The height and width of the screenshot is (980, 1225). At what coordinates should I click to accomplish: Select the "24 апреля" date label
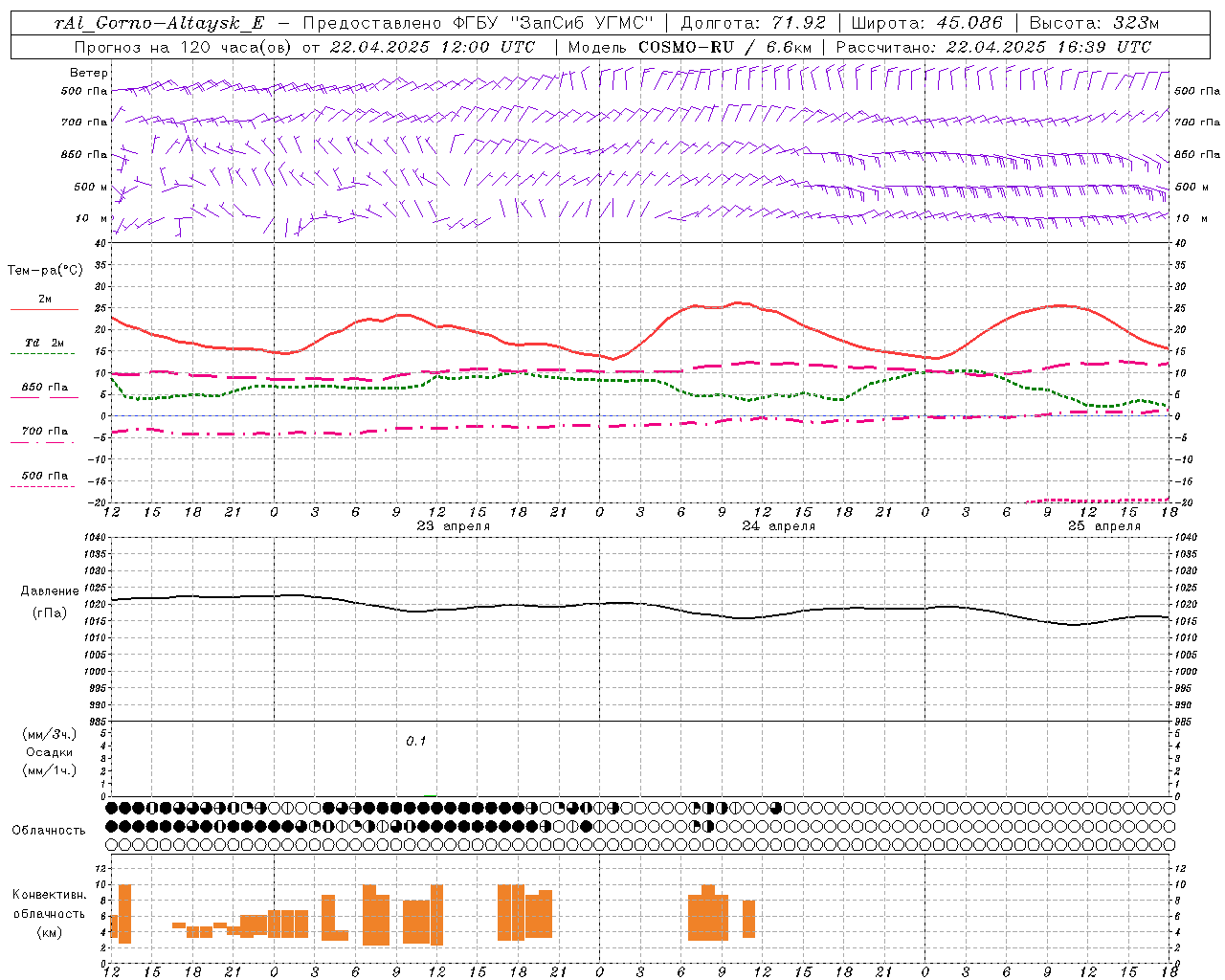click(779, 526)
